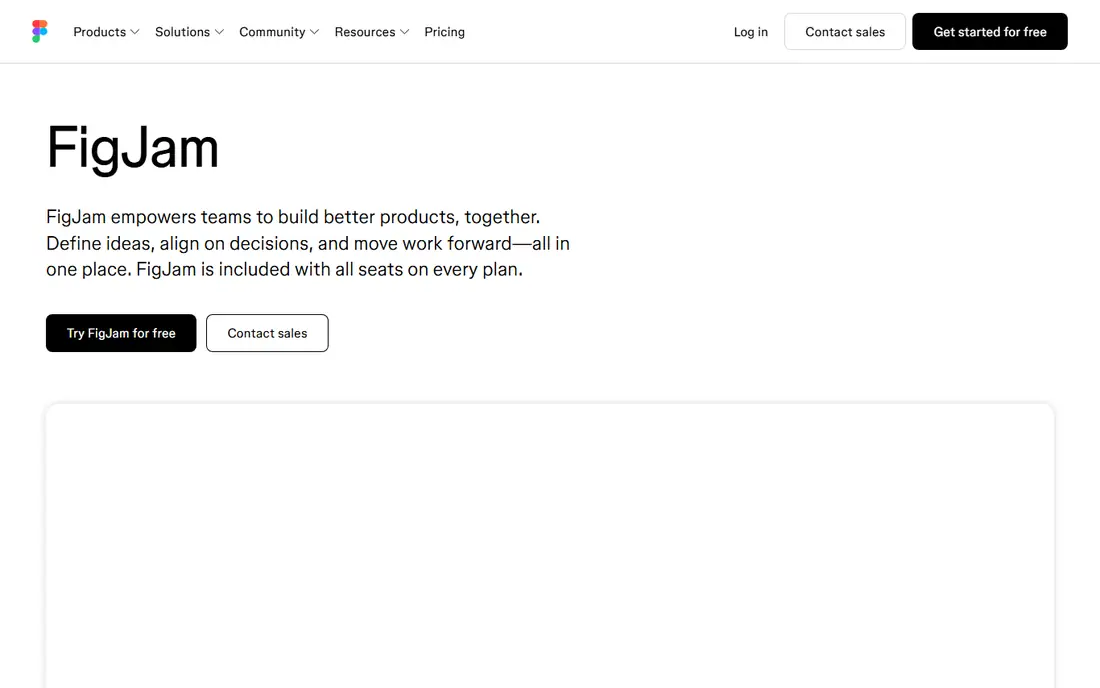The width and height of the screenshot is (1100, 688).
Task: Click the blank preview card below the buttons
Action: point(550,546)
